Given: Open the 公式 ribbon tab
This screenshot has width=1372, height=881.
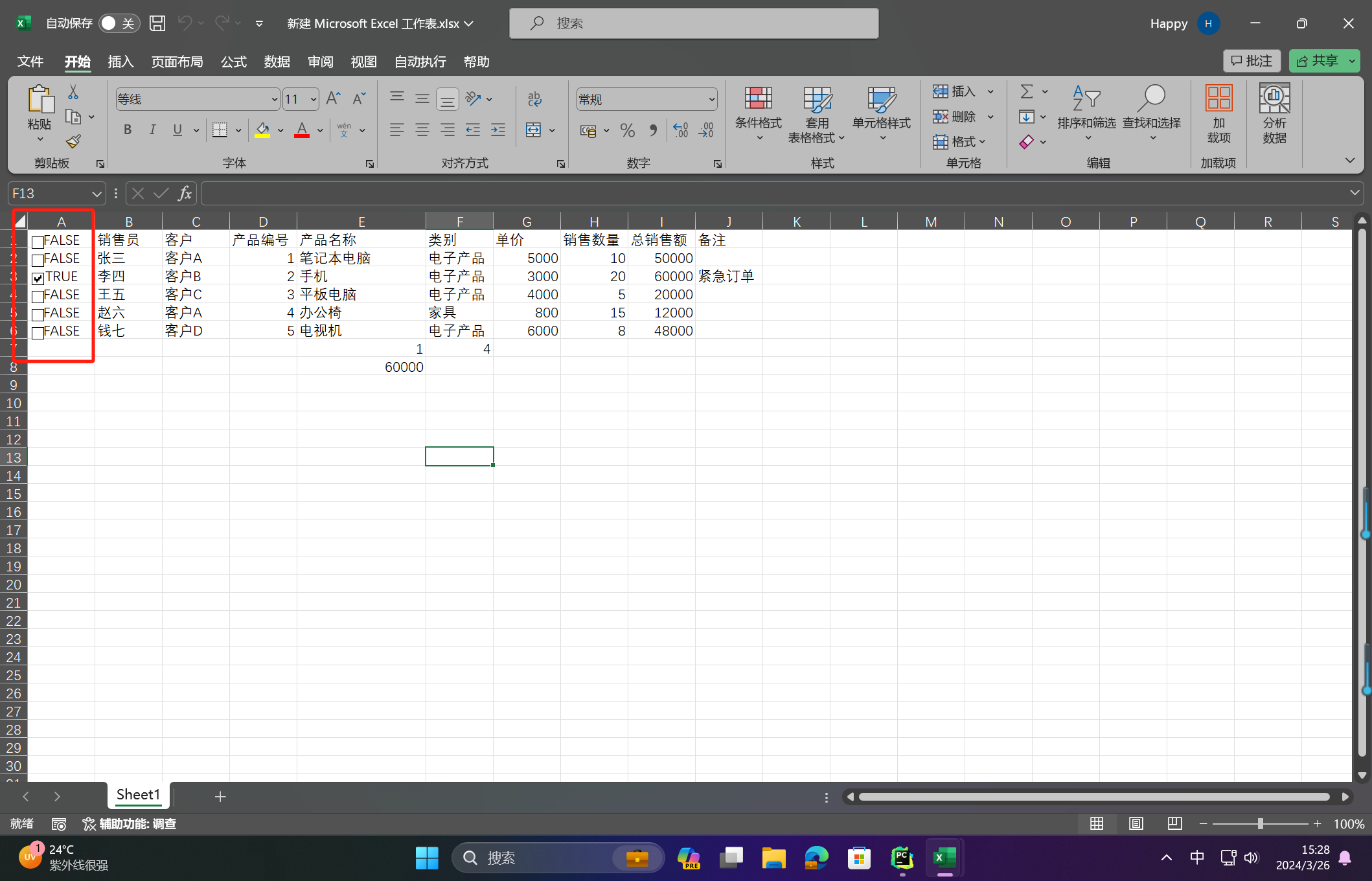Looking at the screenshot, I should (x=233, y=62).
